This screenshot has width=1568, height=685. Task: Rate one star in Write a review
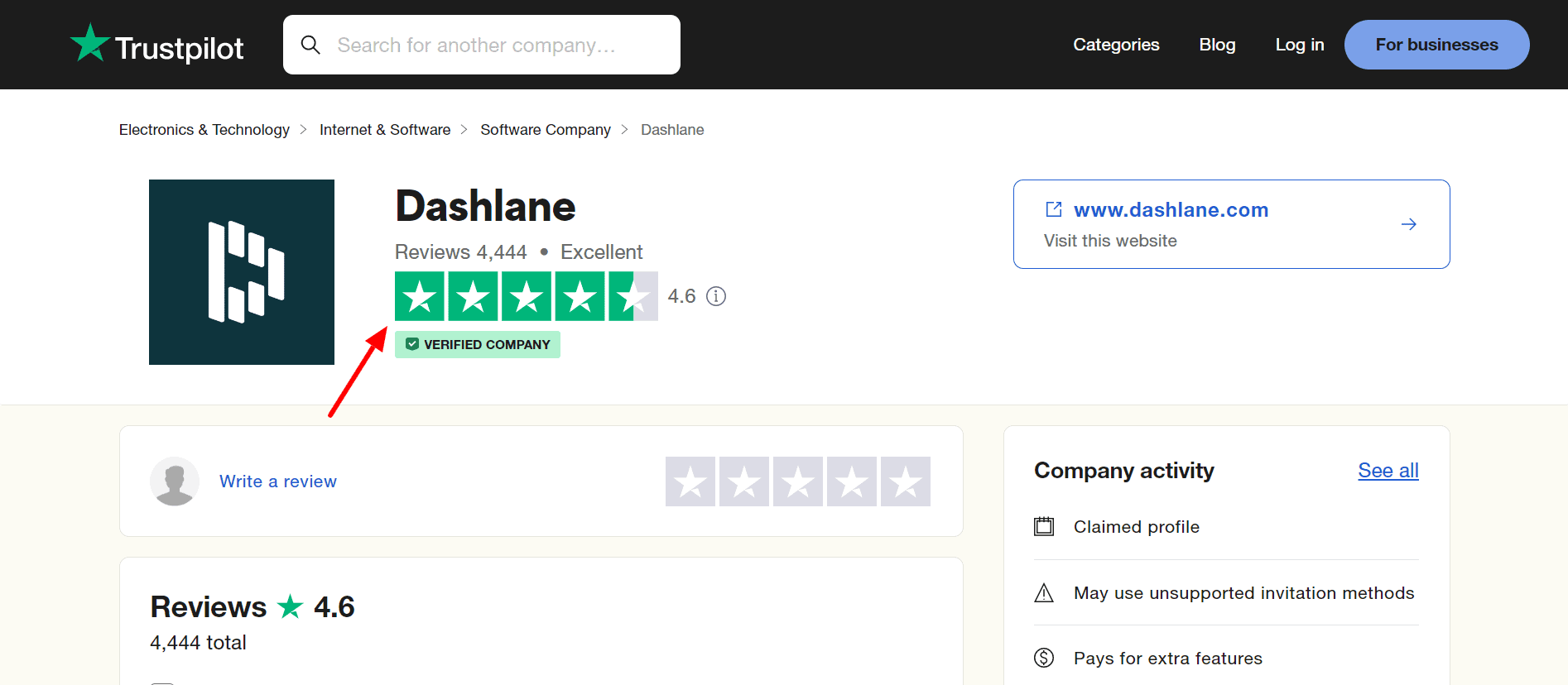point(690,481)
